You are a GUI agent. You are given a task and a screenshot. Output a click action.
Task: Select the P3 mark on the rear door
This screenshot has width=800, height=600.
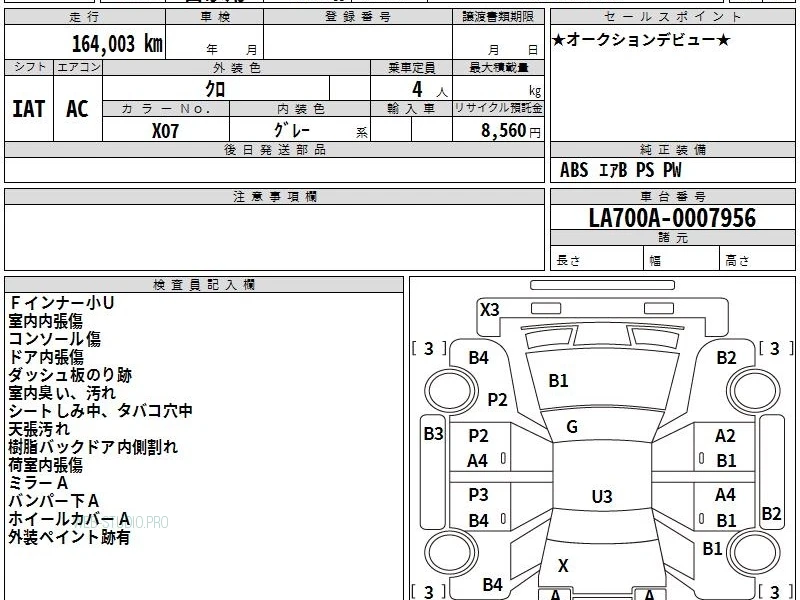pyautogui.click(x=479, y=494)
